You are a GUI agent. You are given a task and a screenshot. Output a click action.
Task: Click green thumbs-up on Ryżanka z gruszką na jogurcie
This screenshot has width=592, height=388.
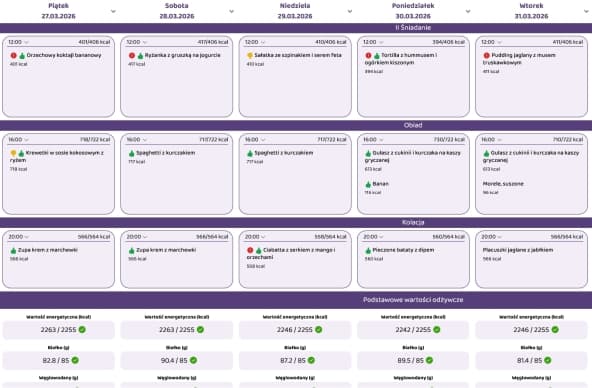tap(140, 55)
